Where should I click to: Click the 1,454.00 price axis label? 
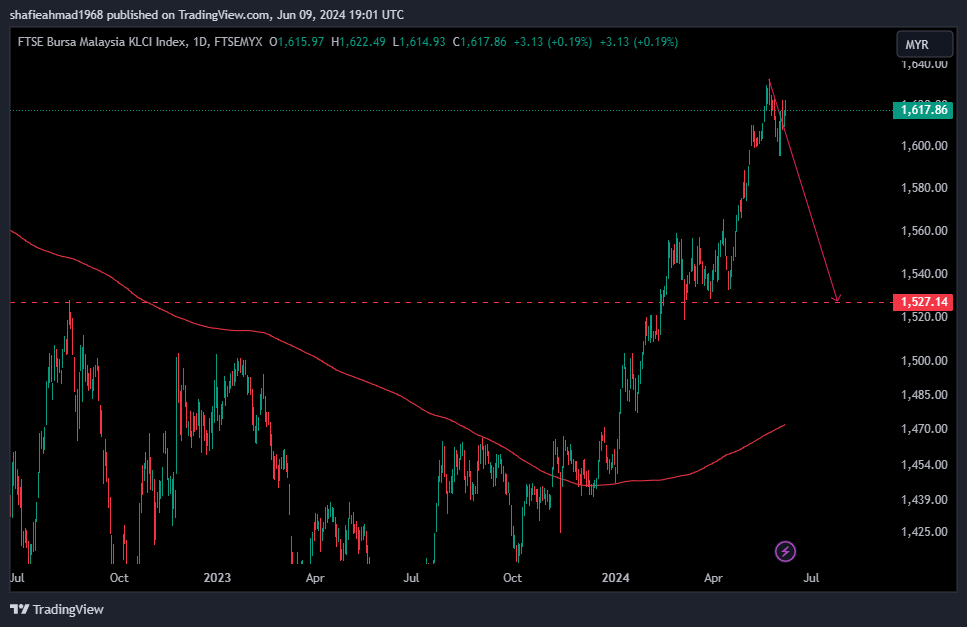[924, 464]
